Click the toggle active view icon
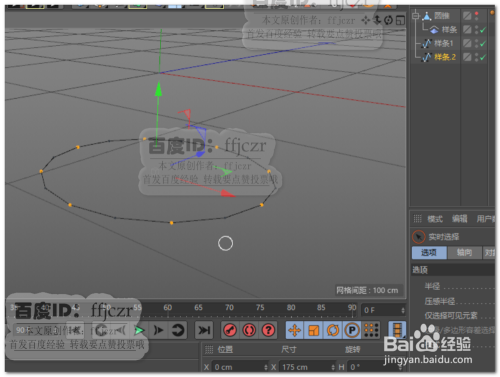Image resolution: width=500 pixels, height=377 pixels. [x=400, y=21]
